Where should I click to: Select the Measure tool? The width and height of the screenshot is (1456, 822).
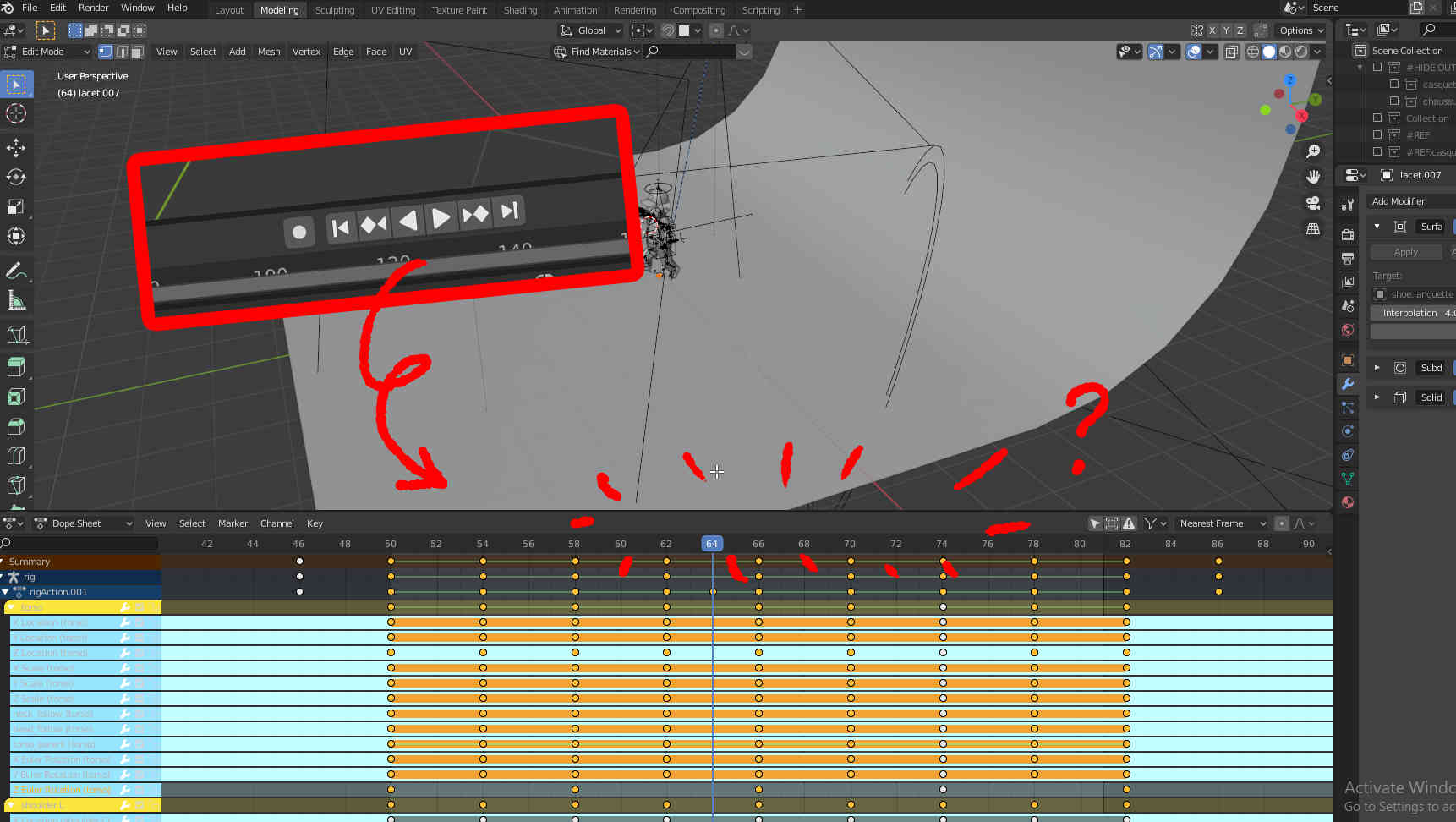coord(17,300)
